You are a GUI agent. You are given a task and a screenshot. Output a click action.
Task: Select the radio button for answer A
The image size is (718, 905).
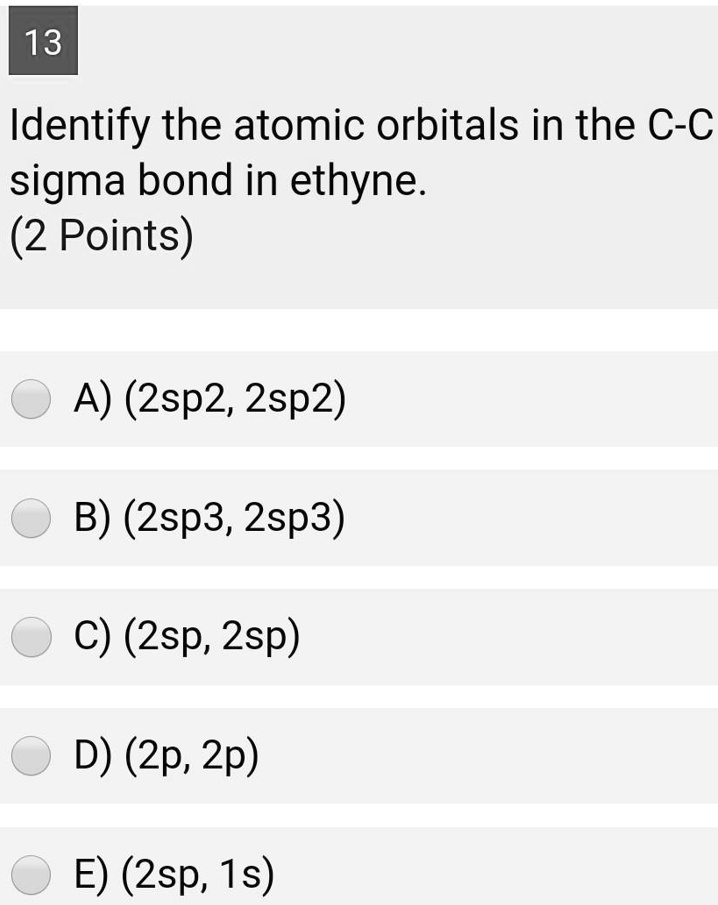tap(31, 398)
